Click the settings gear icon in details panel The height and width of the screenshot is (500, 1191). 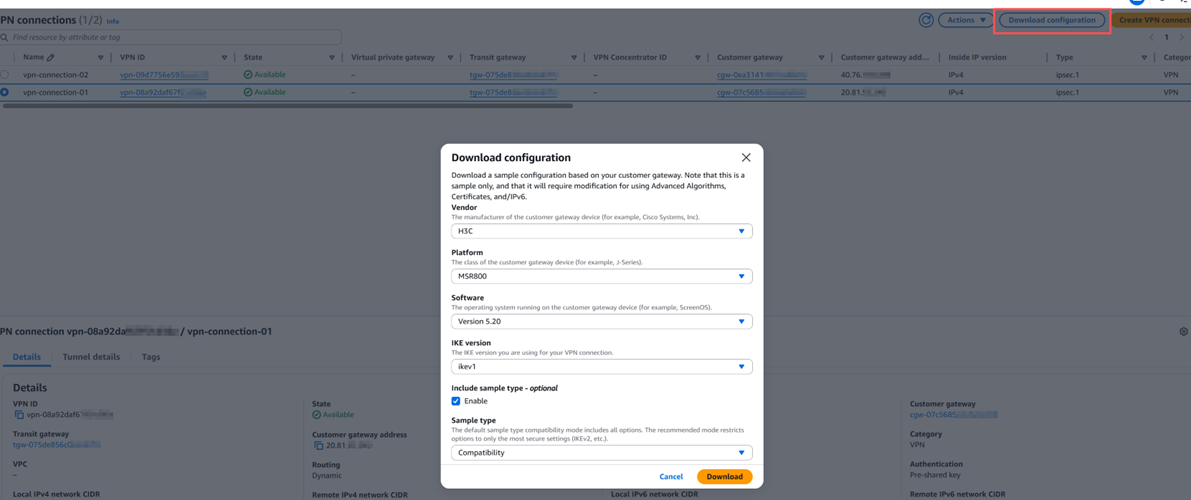[x=1183, y=332]
